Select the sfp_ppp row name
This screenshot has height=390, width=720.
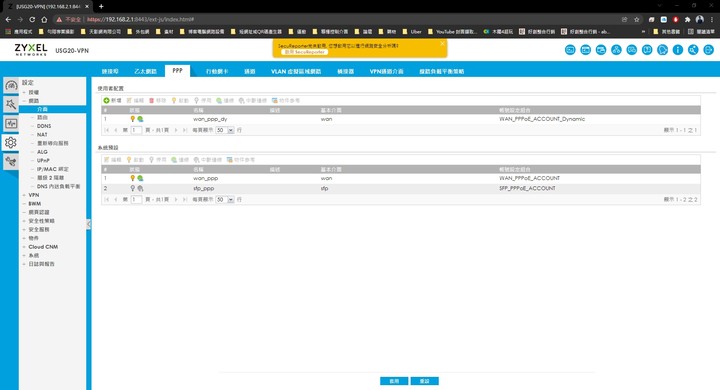click(x=203, y=188)
